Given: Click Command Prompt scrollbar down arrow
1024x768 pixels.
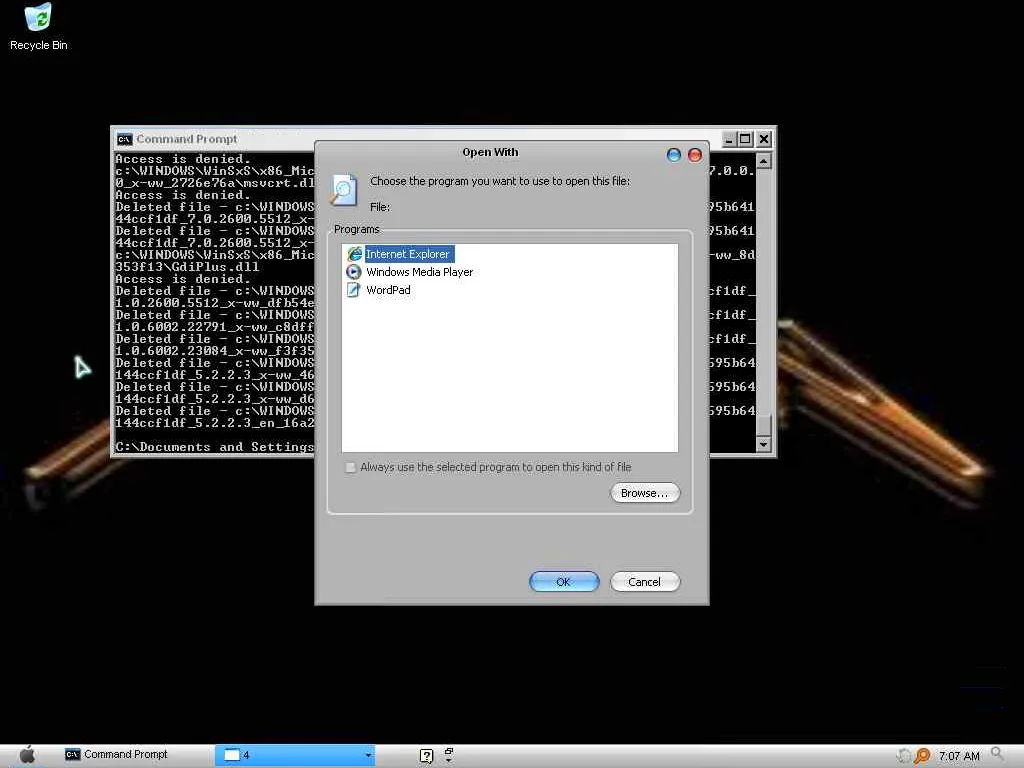Looking at the screenshot, I should tap(764, 445).
